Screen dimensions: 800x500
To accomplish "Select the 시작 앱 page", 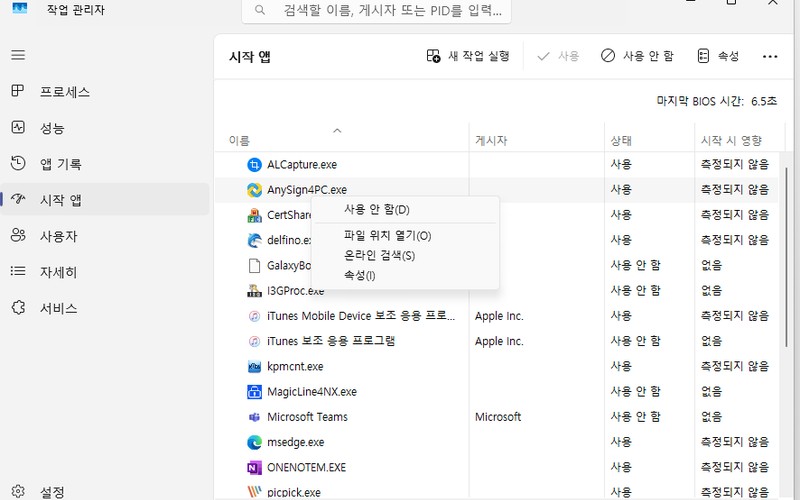I will [105, 199].
